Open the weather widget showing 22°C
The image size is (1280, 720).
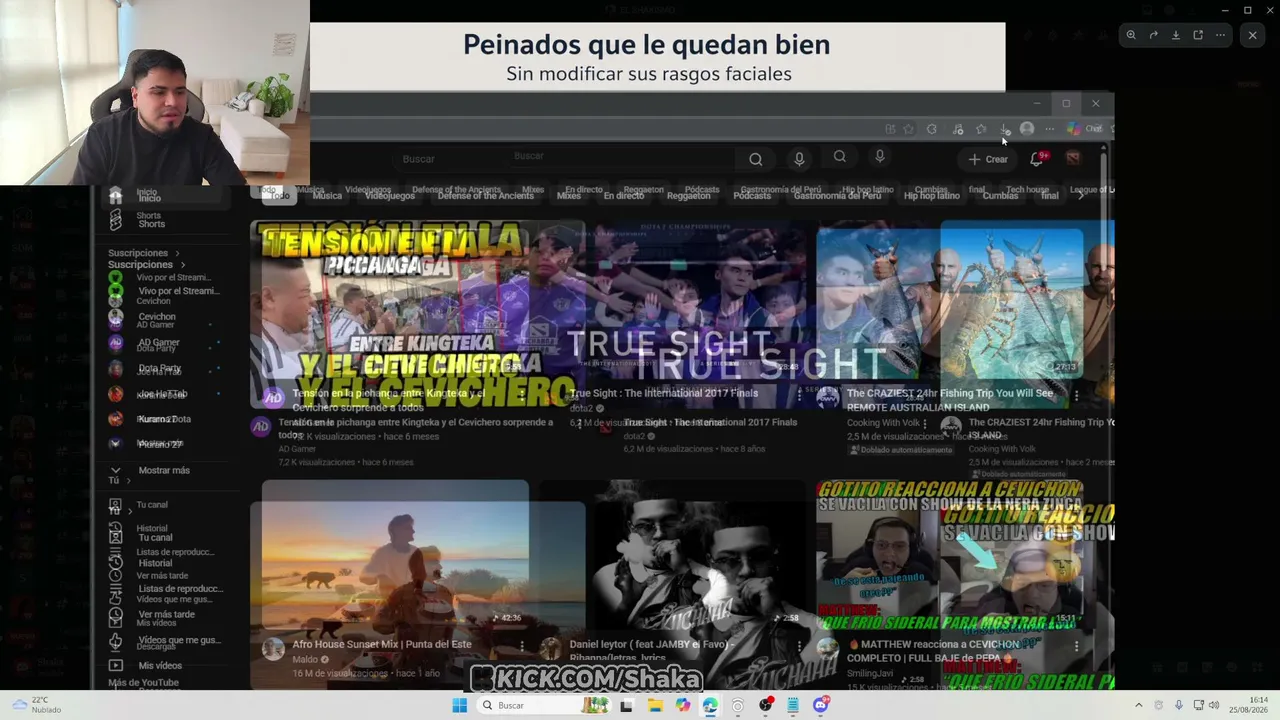(35, 705)
